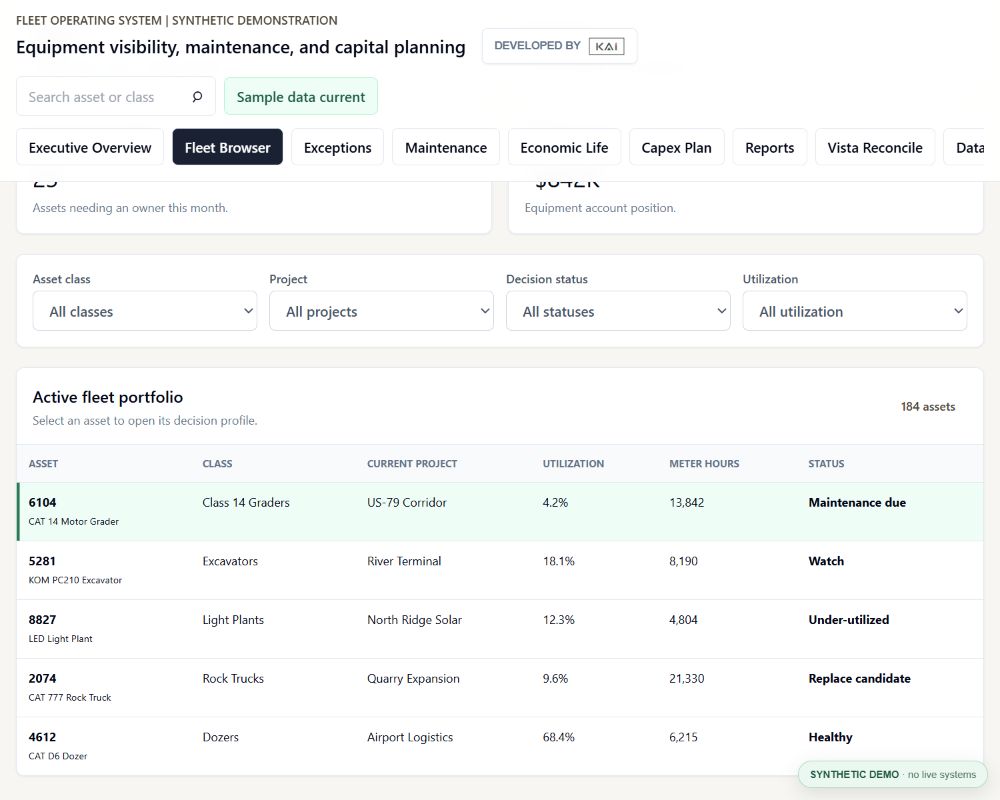Click the Healthy status for asset 4612
1000x800 pixels.
coord(830,737)
